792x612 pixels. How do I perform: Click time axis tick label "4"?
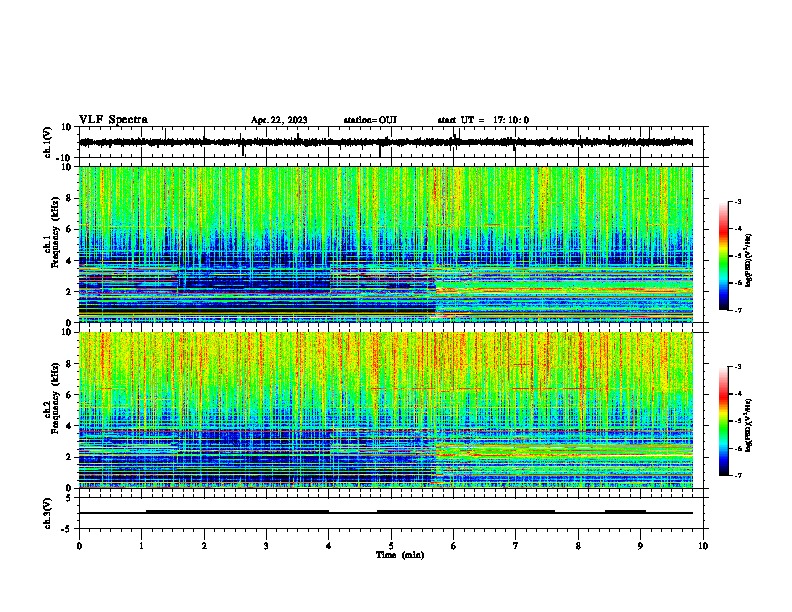(x=329, y=546)
